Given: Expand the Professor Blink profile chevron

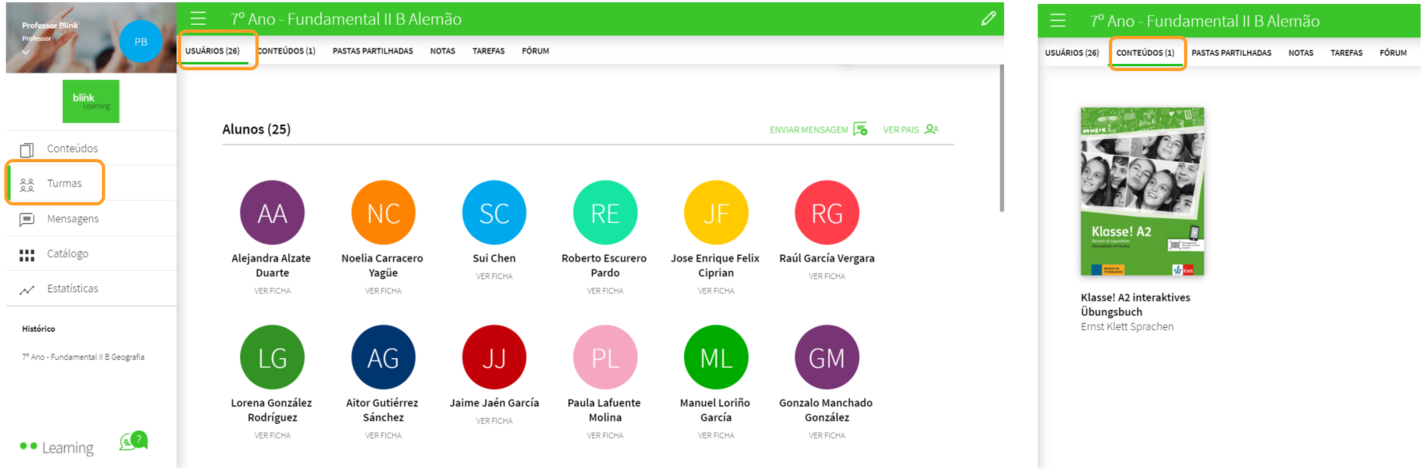Looking at the screenshot, I should coord(26,50).
